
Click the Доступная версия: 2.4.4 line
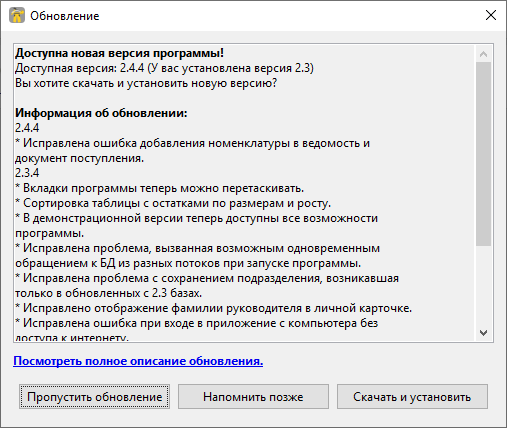[164, 68]
